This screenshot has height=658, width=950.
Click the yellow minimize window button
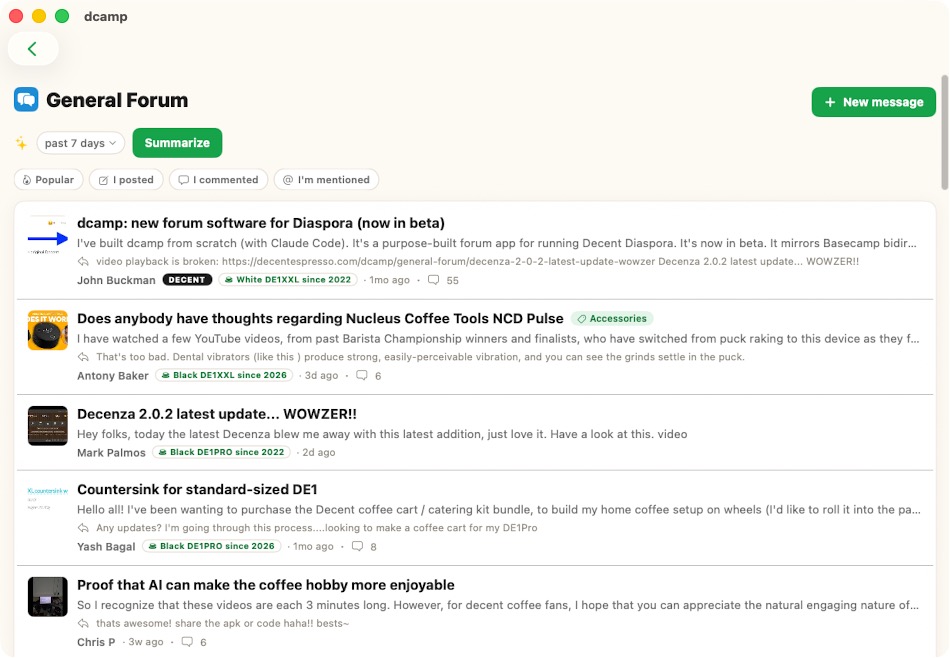(x=39, y=16)
